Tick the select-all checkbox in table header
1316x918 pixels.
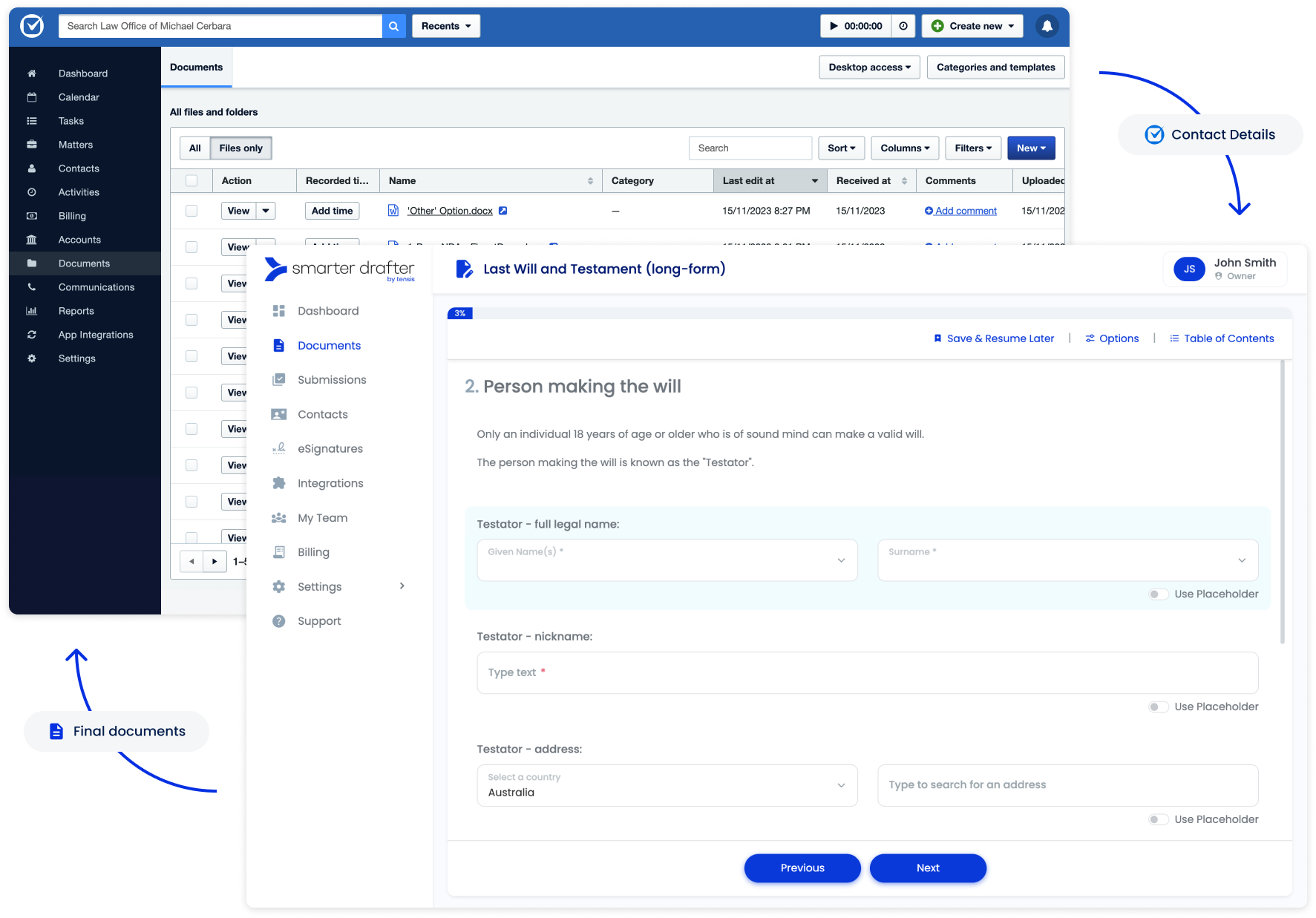coord(191,180)
